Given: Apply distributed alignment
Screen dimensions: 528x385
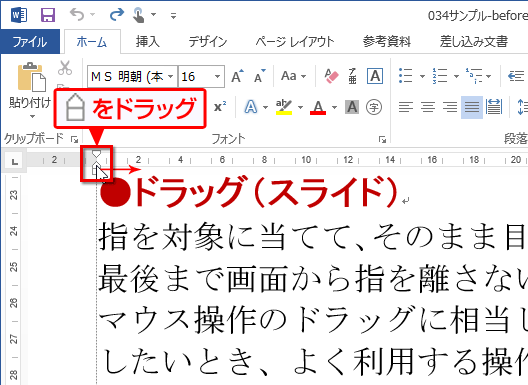Looking at the screenshot, I should point(494,107).
